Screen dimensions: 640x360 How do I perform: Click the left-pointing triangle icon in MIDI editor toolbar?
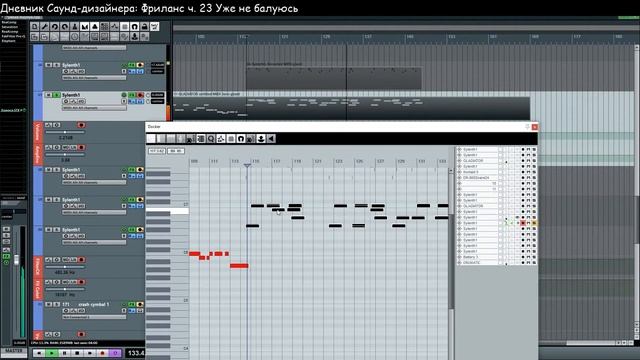point(271,139)
